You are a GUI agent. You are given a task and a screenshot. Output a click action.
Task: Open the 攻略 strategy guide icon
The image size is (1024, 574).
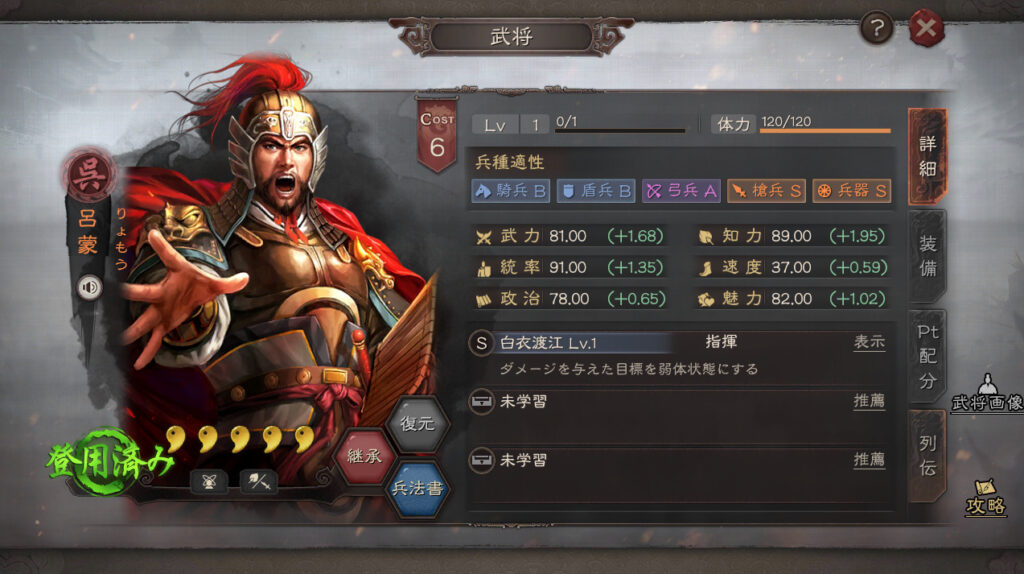[985, 498]
